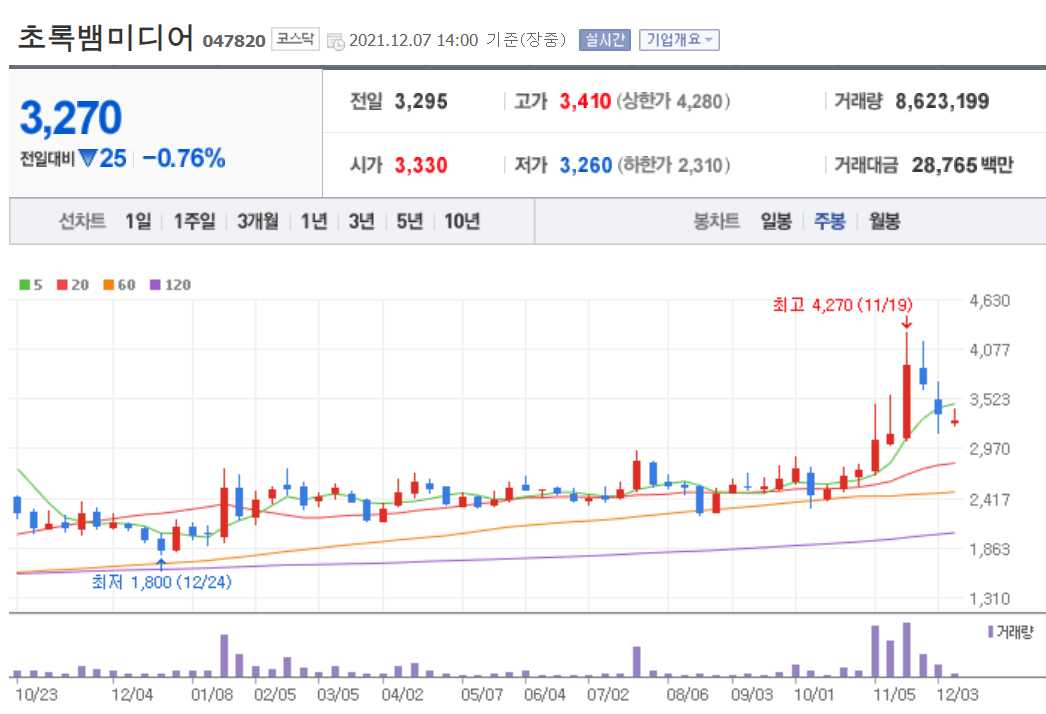1046x714 pixels.
Task: Click the 코스닥 market badge
Action: pyautogui.click(x=297, y=39)
